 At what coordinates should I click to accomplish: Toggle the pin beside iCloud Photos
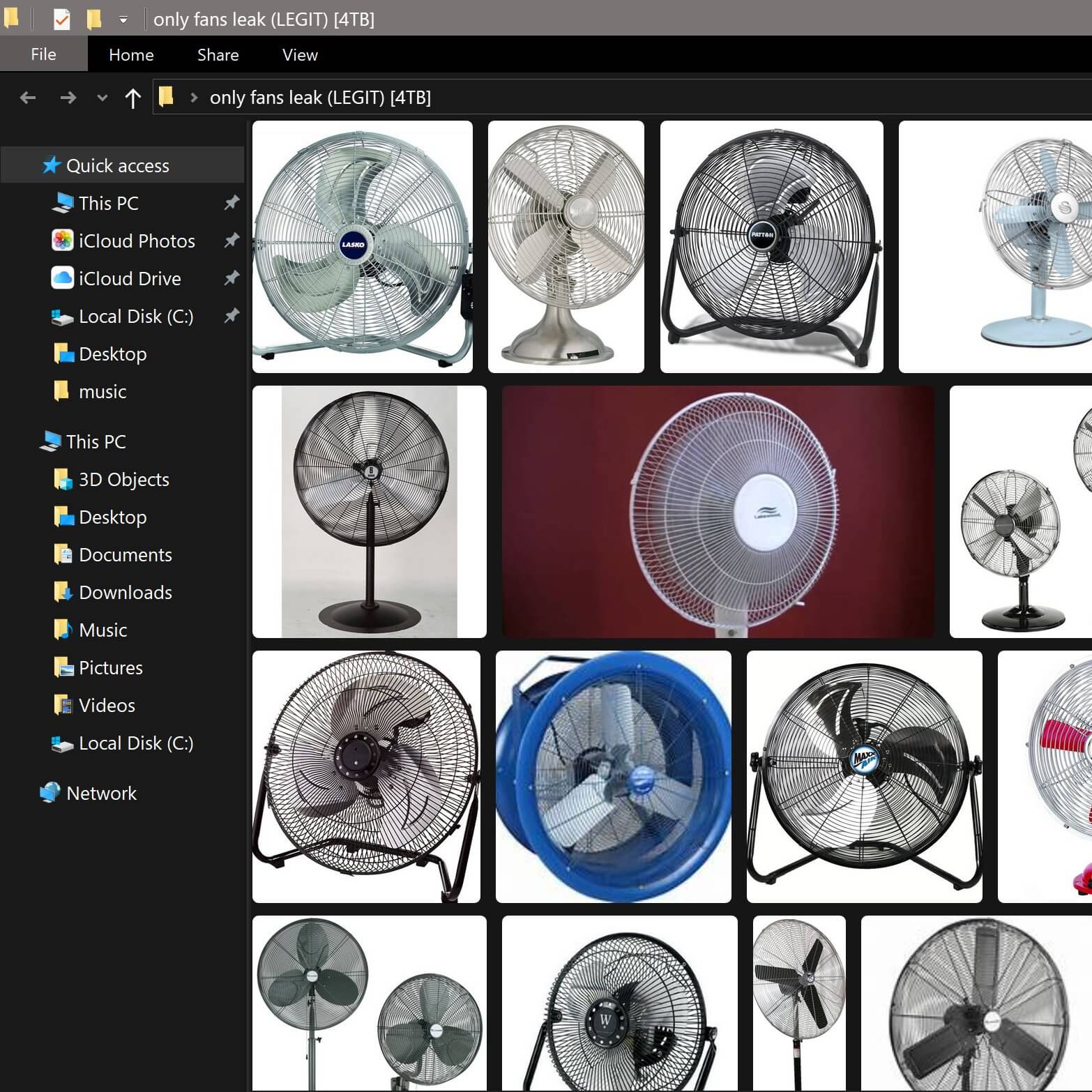[232, 241]
